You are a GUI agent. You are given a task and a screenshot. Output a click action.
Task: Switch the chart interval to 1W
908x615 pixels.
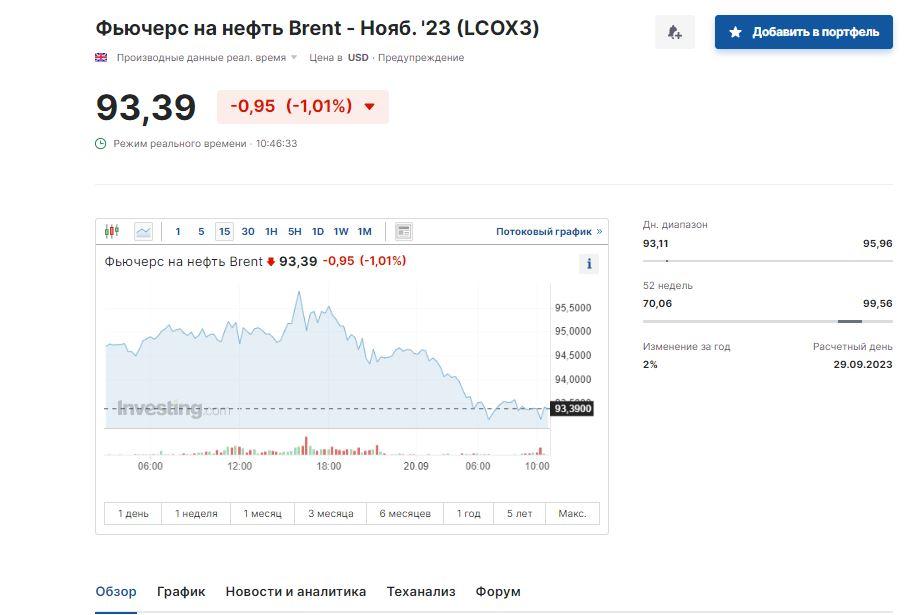tap(341, 231)
